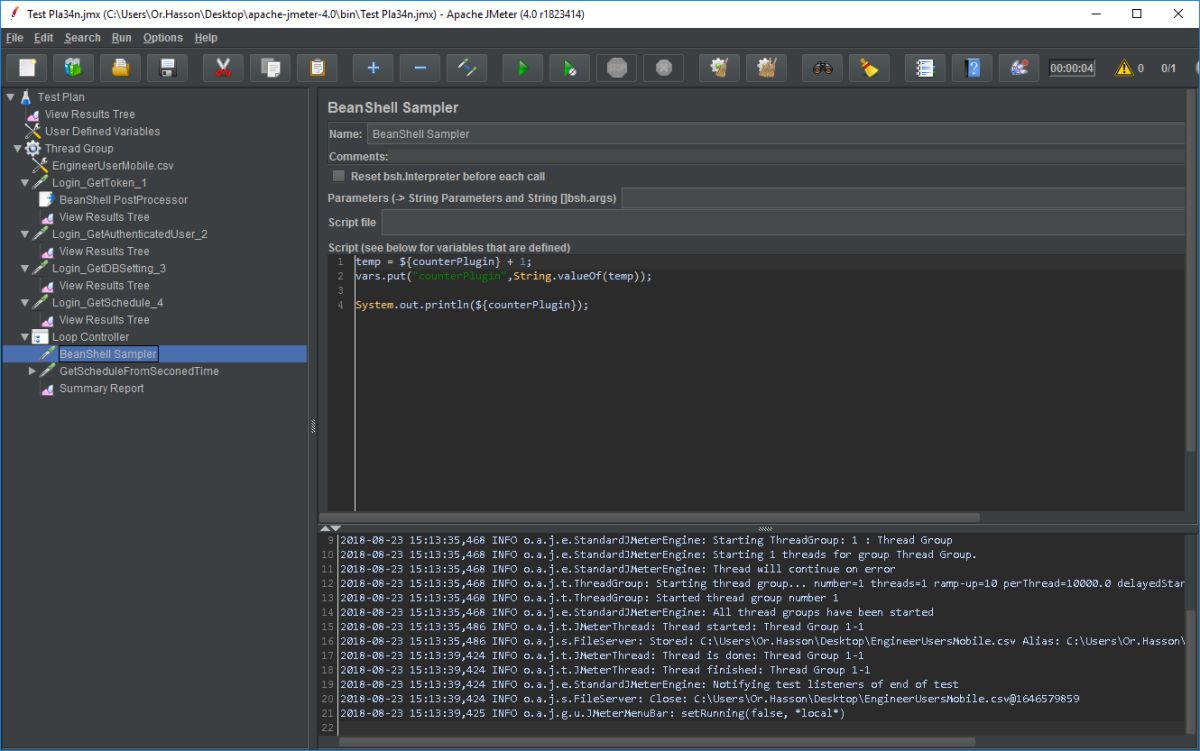Image resolution: width=1200 pixels, height=751 pixels.
Task: Open the Options menu
Action: coord(163,38)
